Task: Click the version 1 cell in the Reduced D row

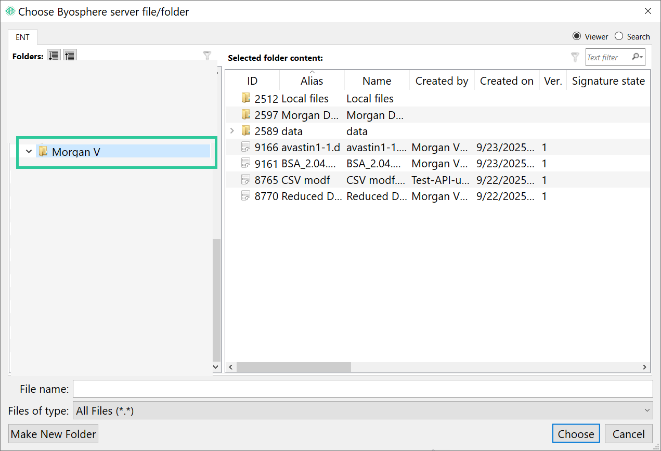Action: (x=544, y=196)
